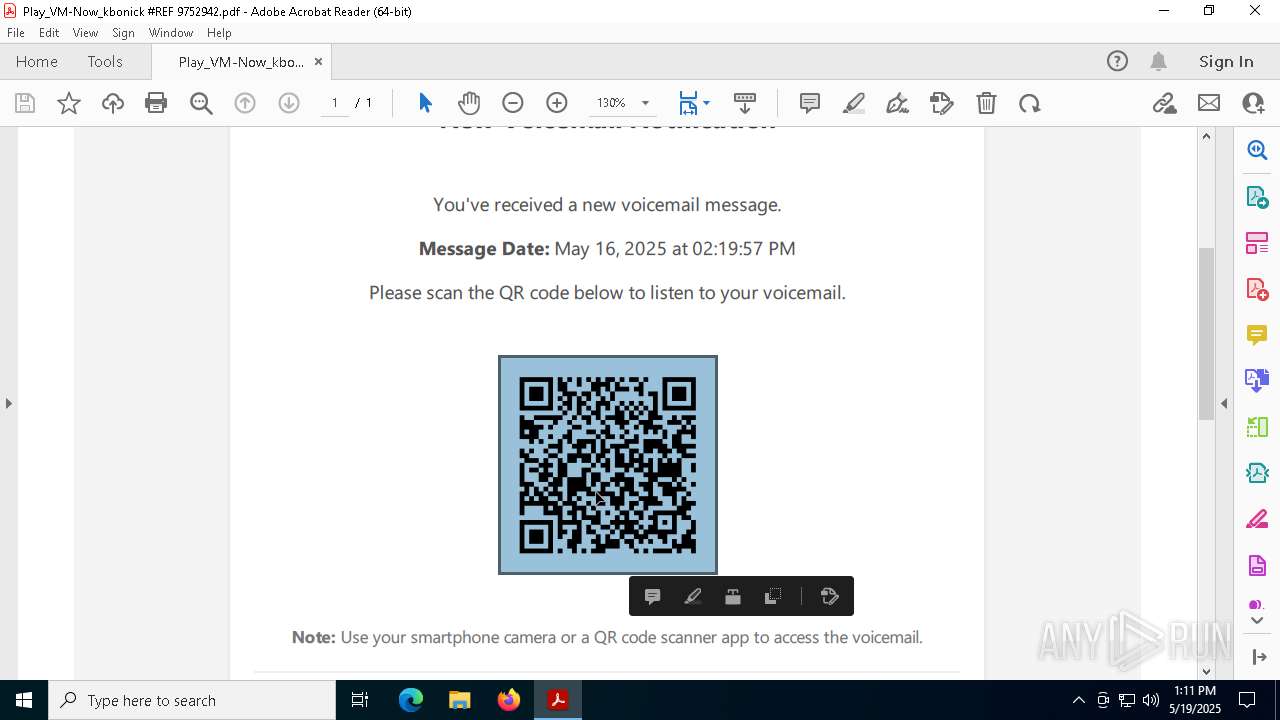The width and height of the screenshot is (1280, 720).
Task: Show hidden system tray icons
Action: tap(1078, 700)
